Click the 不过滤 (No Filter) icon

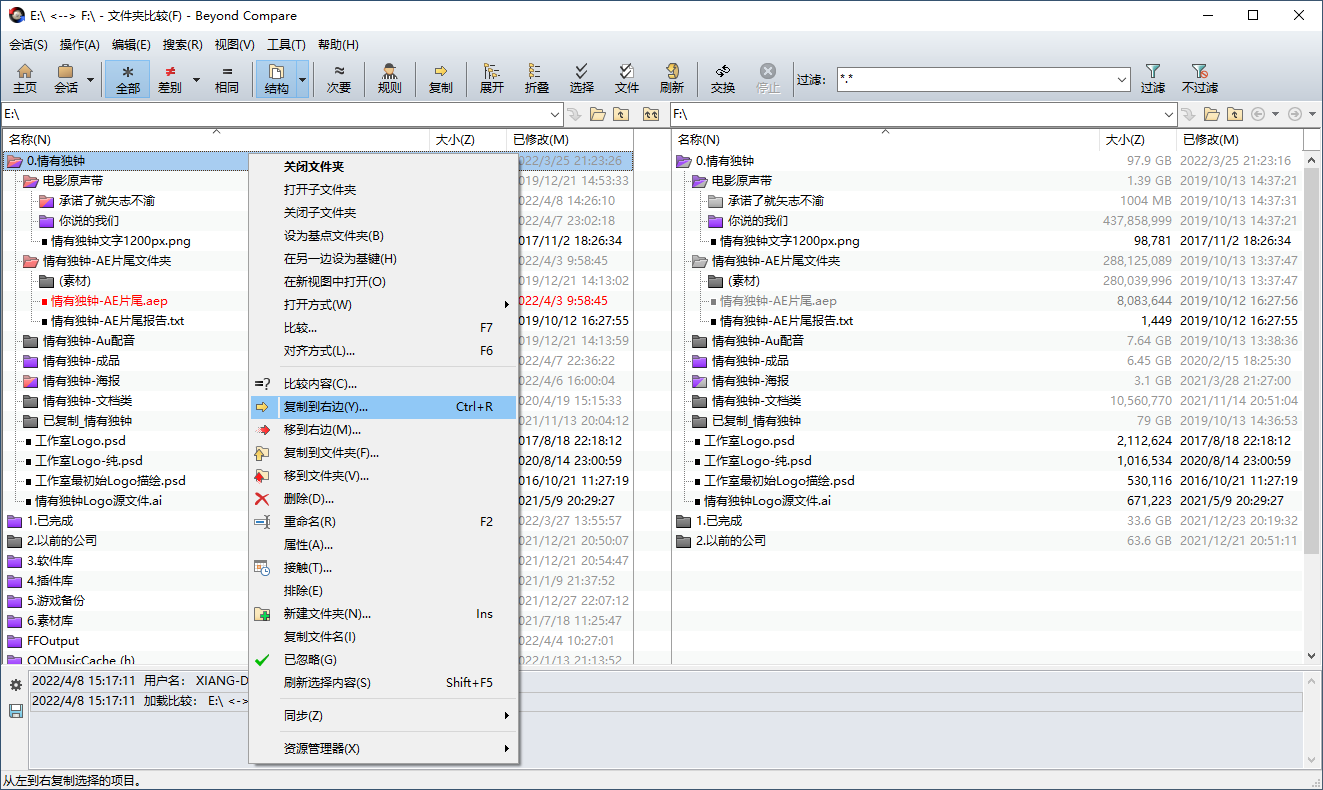[x=1199, y=78]
